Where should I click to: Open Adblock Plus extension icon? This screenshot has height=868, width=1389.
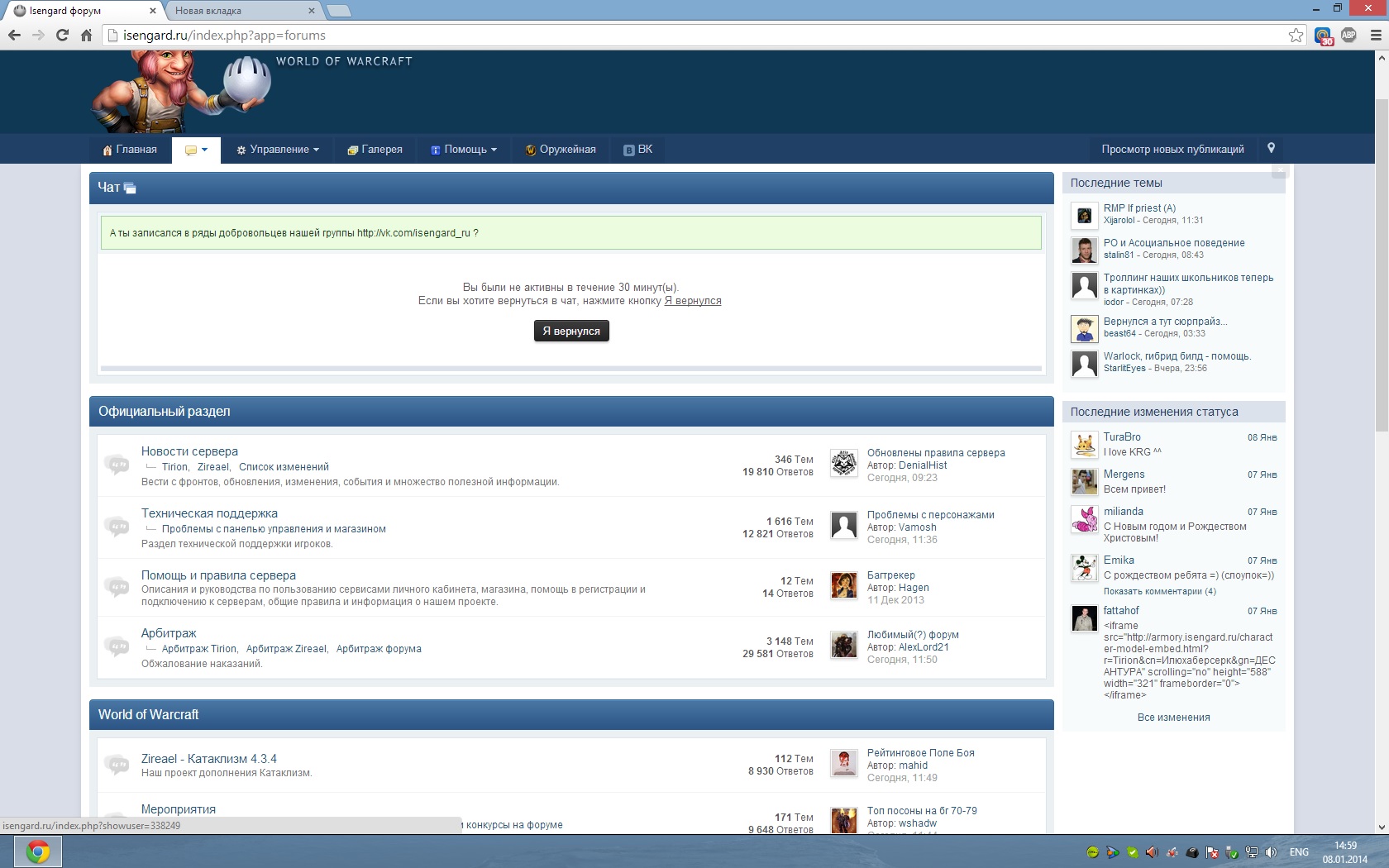pyautogui.click(x=1348, y=35)
